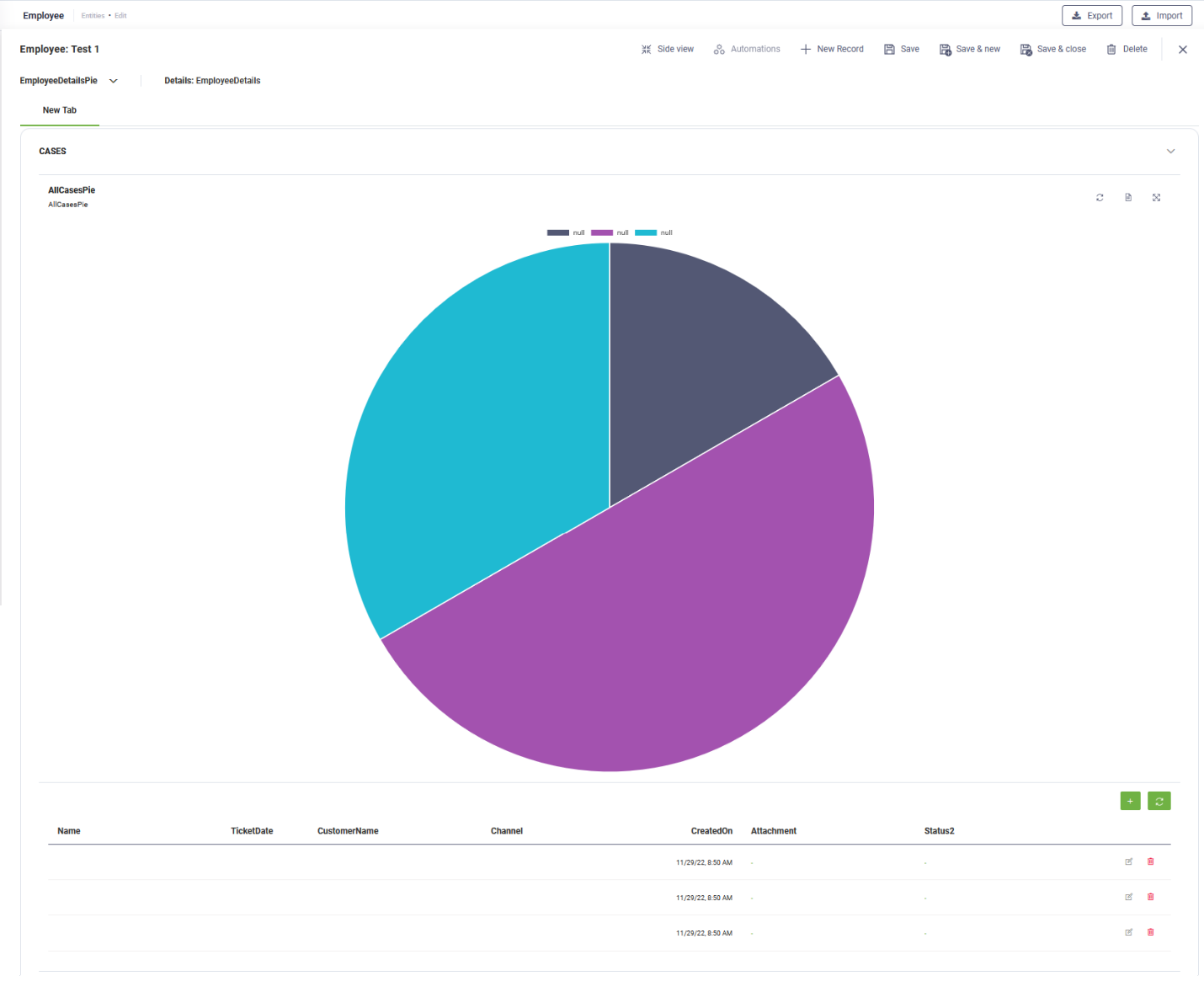Refresh the AllCasesPie chart
Viewport: 1204px width, 981px height.
[1100, 198]
